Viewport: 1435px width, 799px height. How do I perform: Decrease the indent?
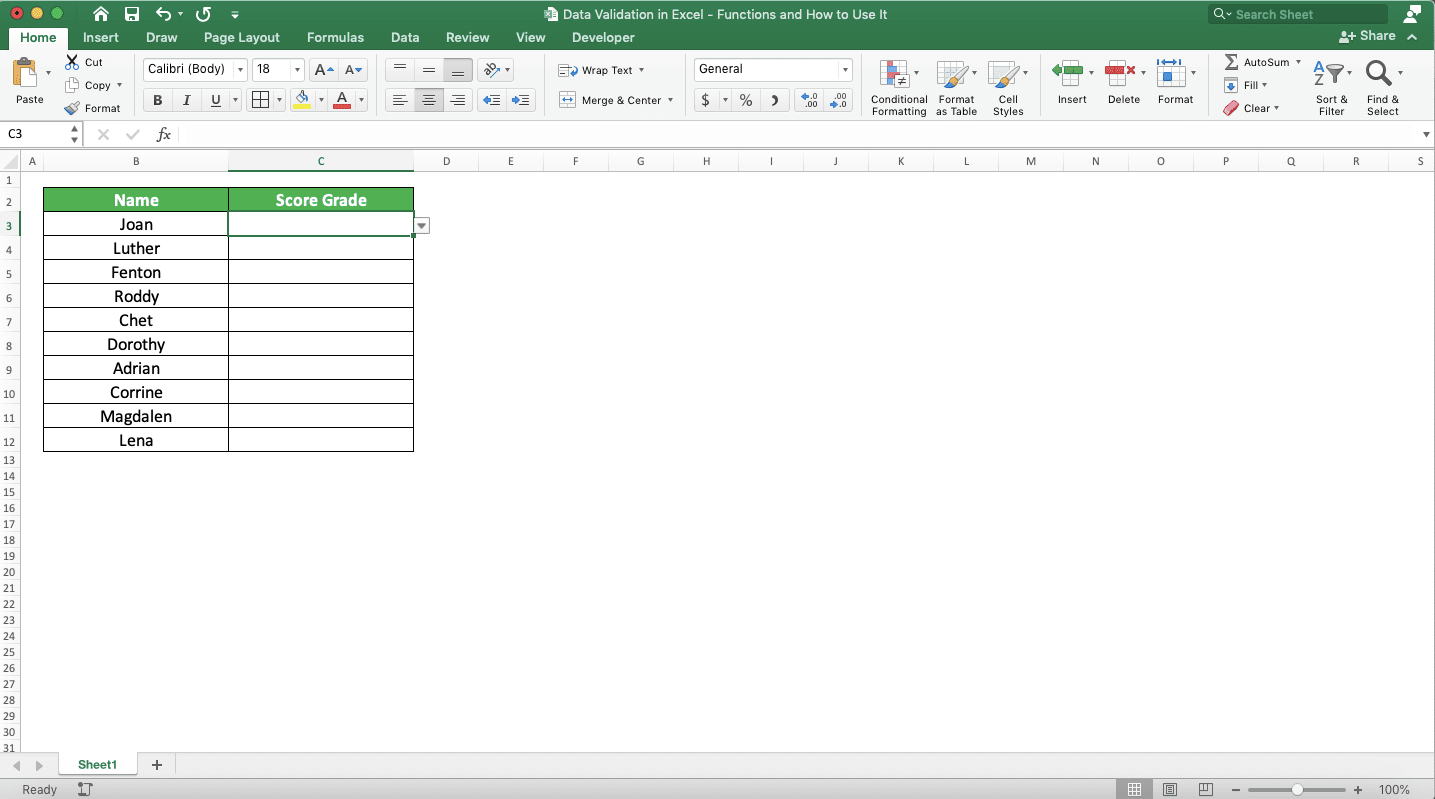tap(491, 100)
